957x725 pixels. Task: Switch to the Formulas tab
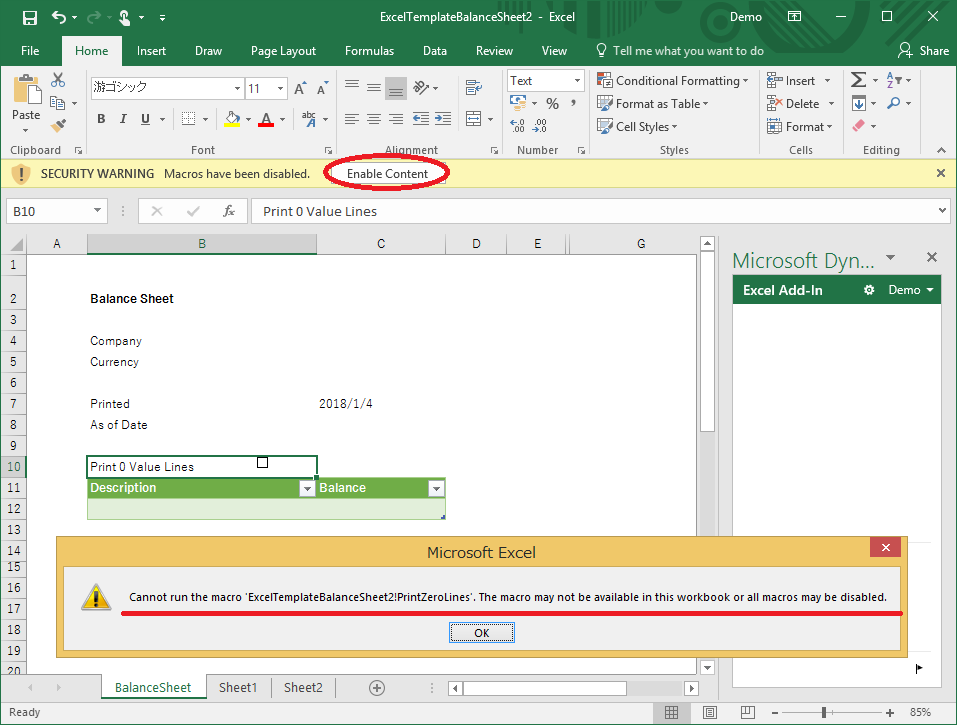click(369, 51)
